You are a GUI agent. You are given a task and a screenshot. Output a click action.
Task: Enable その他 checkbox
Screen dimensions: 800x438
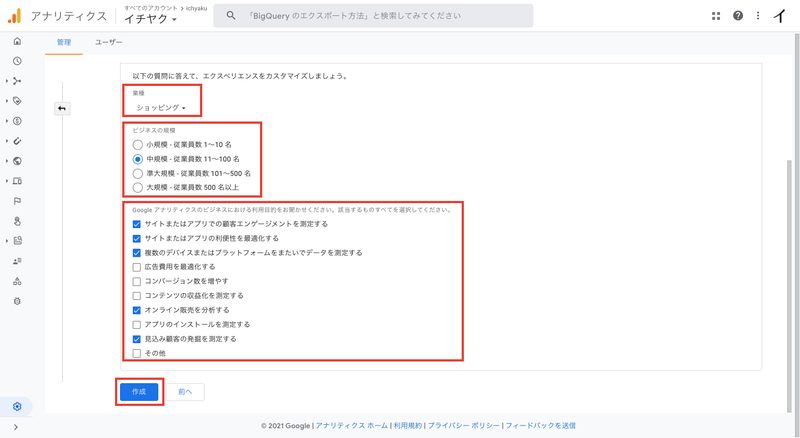[x=137, y=353]
